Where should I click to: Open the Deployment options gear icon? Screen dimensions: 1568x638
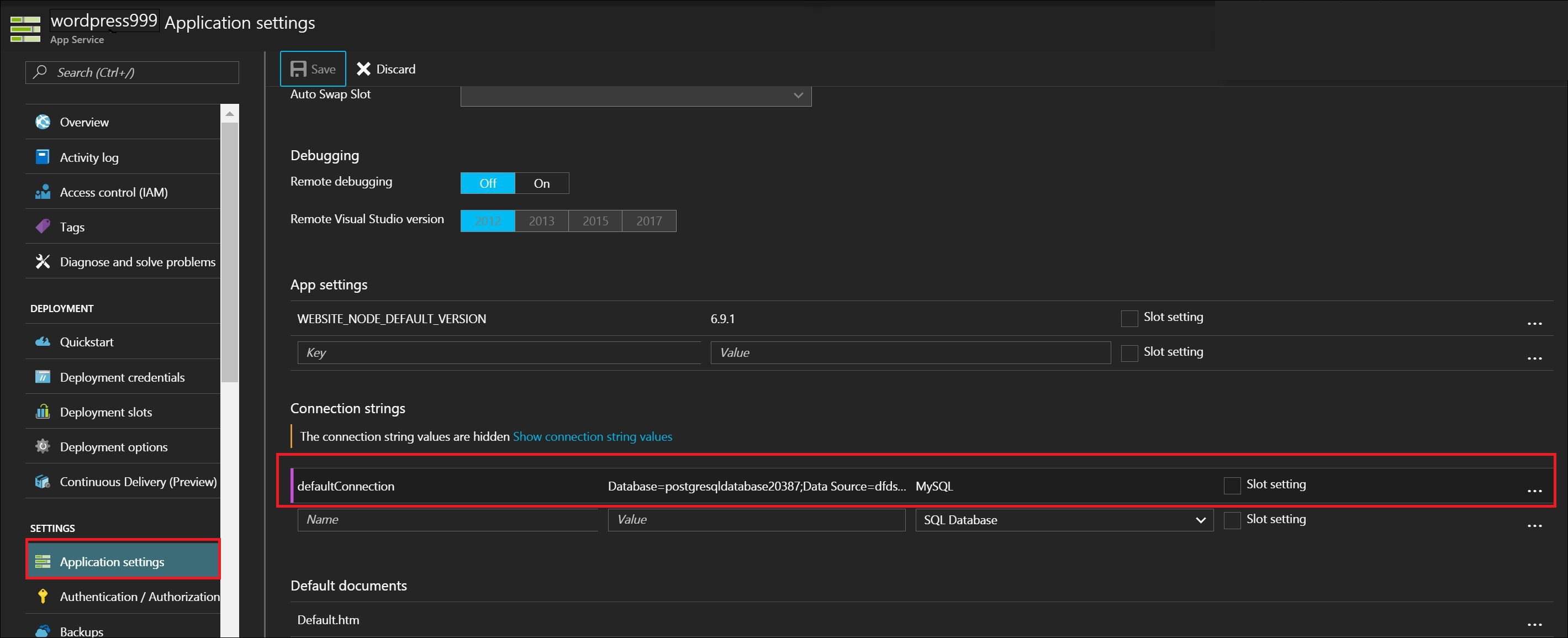(x=43, y=446)
